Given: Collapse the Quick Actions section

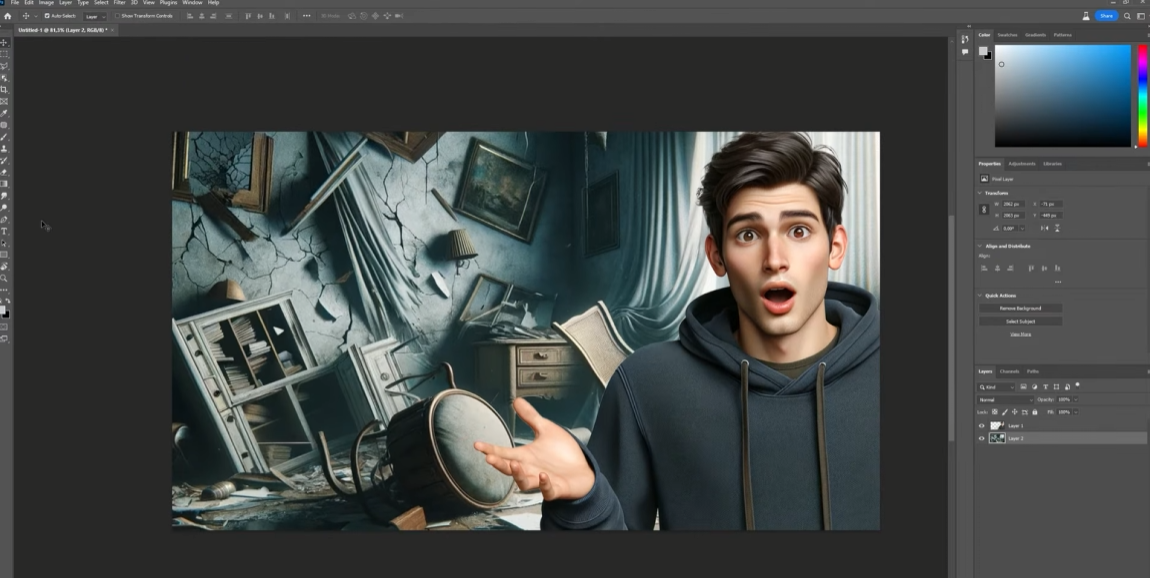Looking at the screenshot, I should pyautogui.click(x=980, y=296).
